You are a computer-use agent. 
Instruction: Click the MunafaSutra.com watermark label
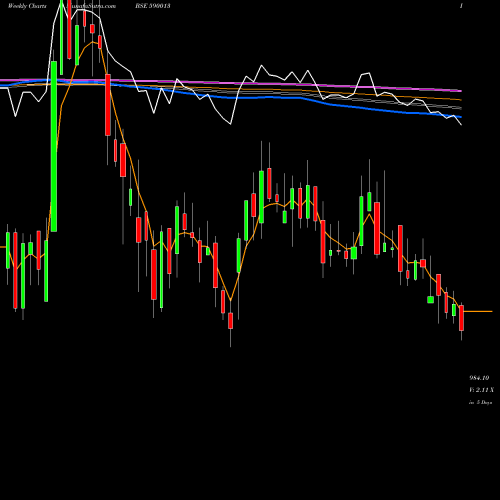pos(91,6)
